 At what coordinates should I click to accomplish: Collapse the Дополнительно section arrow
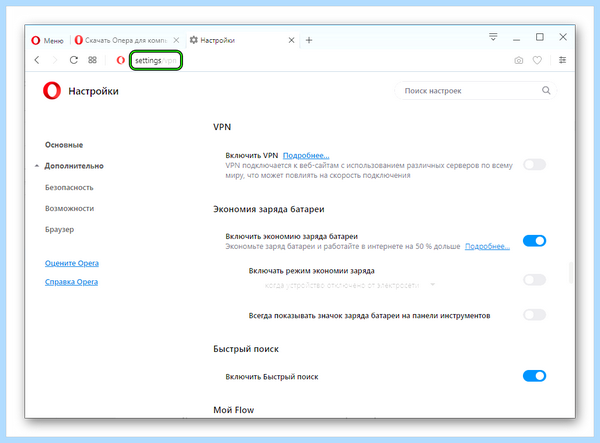[37, 166]
